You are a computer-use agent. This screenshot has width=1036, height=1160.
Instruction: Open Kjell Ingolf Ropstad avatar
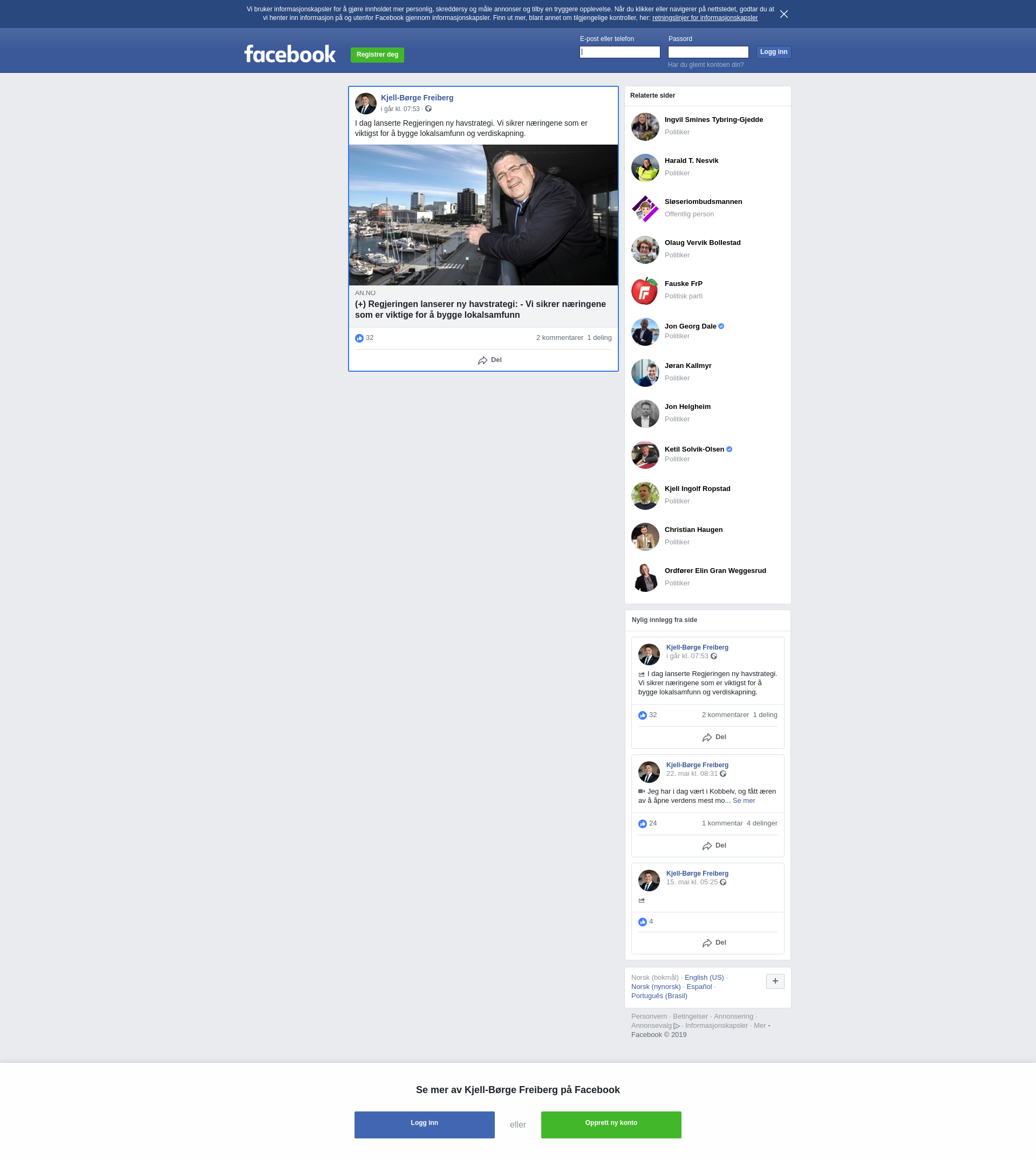(x=645, y=496)
